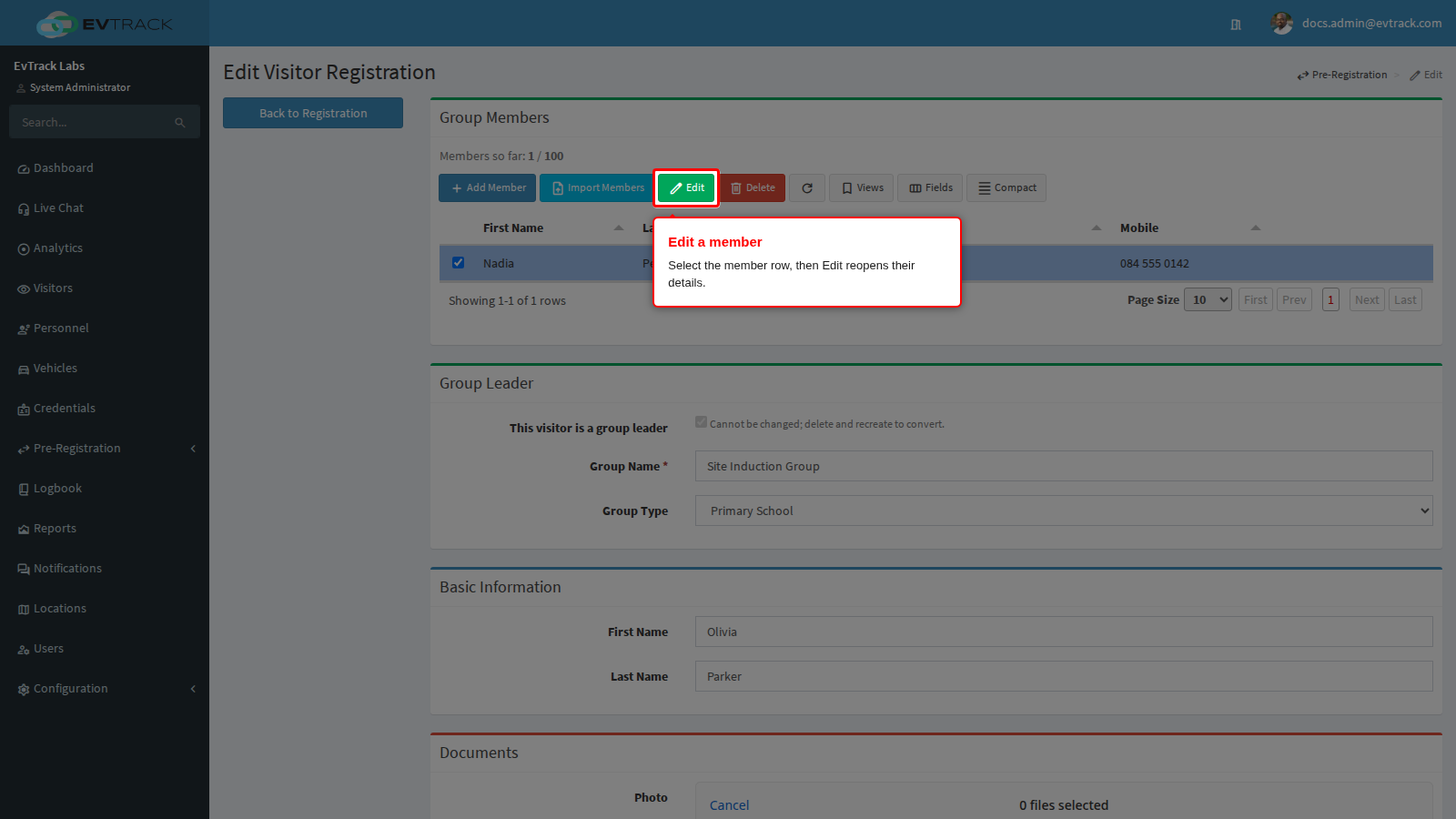Delete the selected member with Delete button
The width and height of the screenshot is (1456, 819).
(x=753, y=187)
